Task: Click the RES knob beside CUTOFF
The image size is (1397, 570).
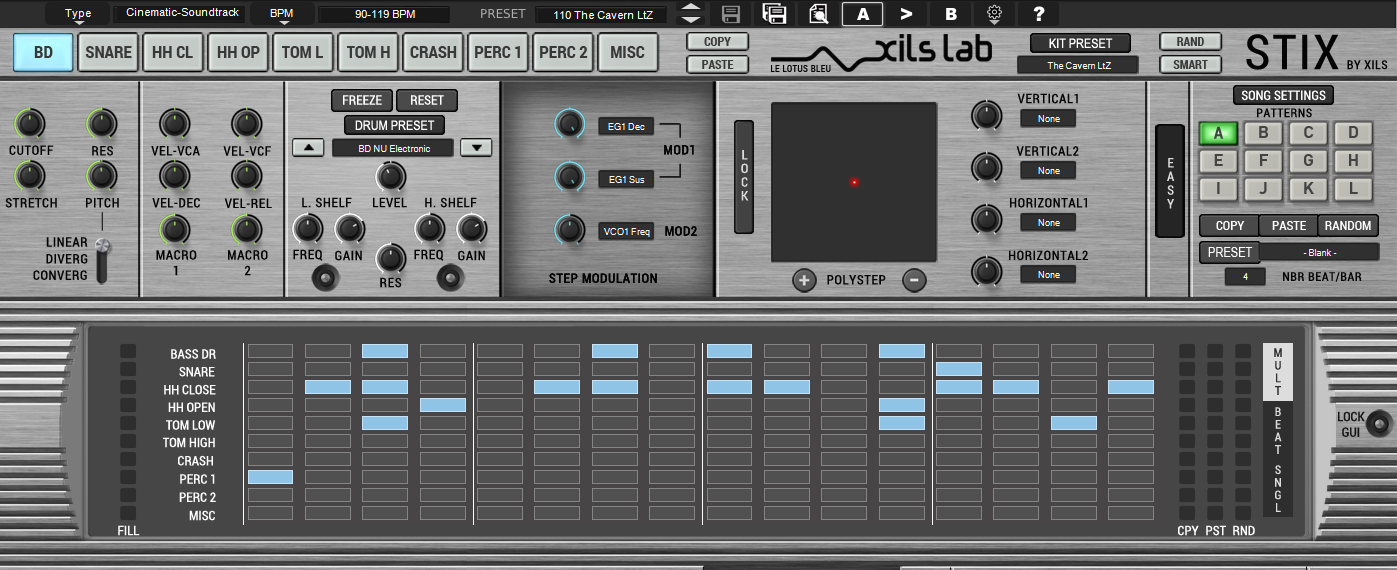Action: [x=101, y=124]
